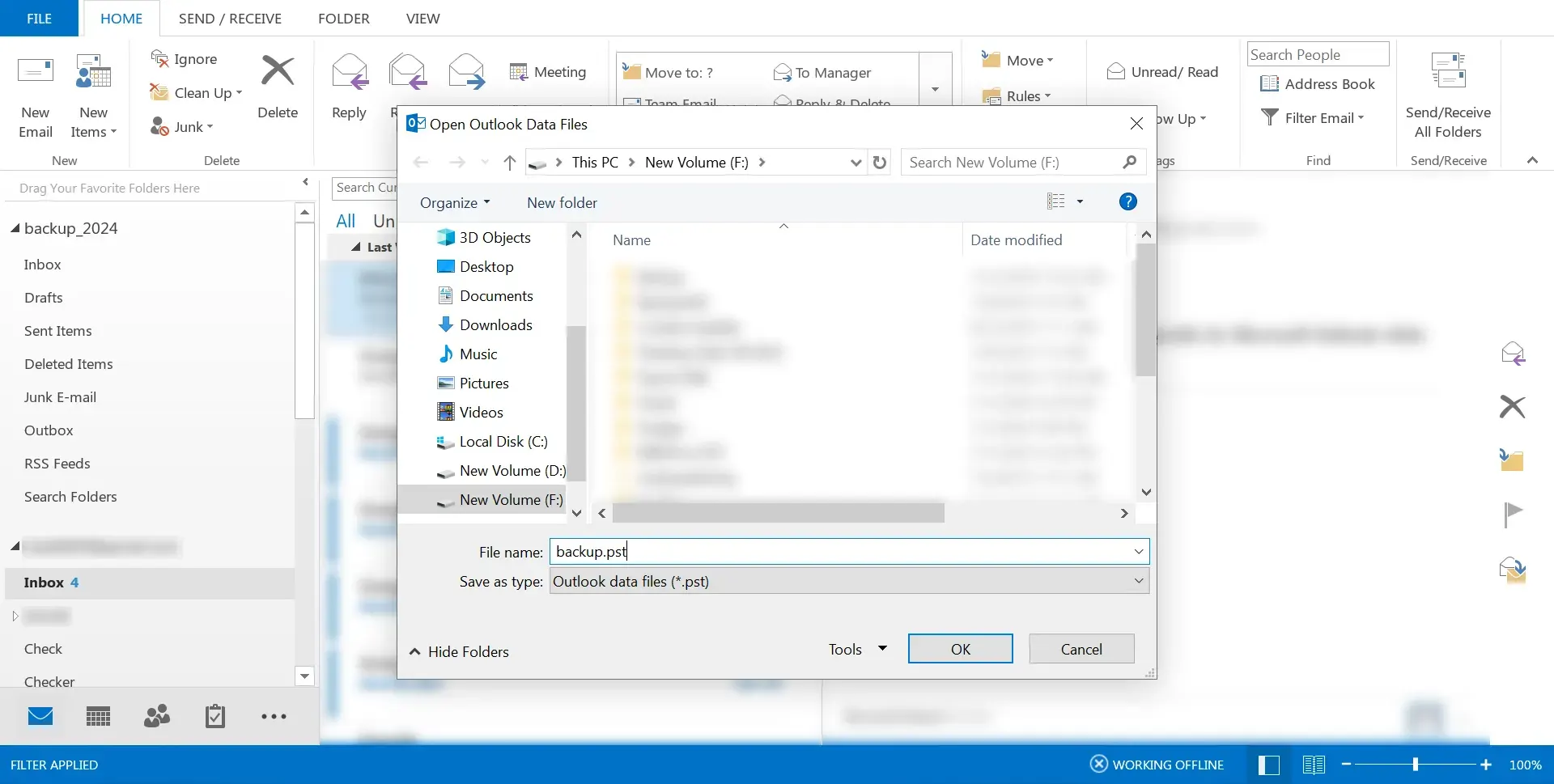Screen dimensions: 1554x784
Task: Open the change view options dropdown
Action: tap(1080, 201)
